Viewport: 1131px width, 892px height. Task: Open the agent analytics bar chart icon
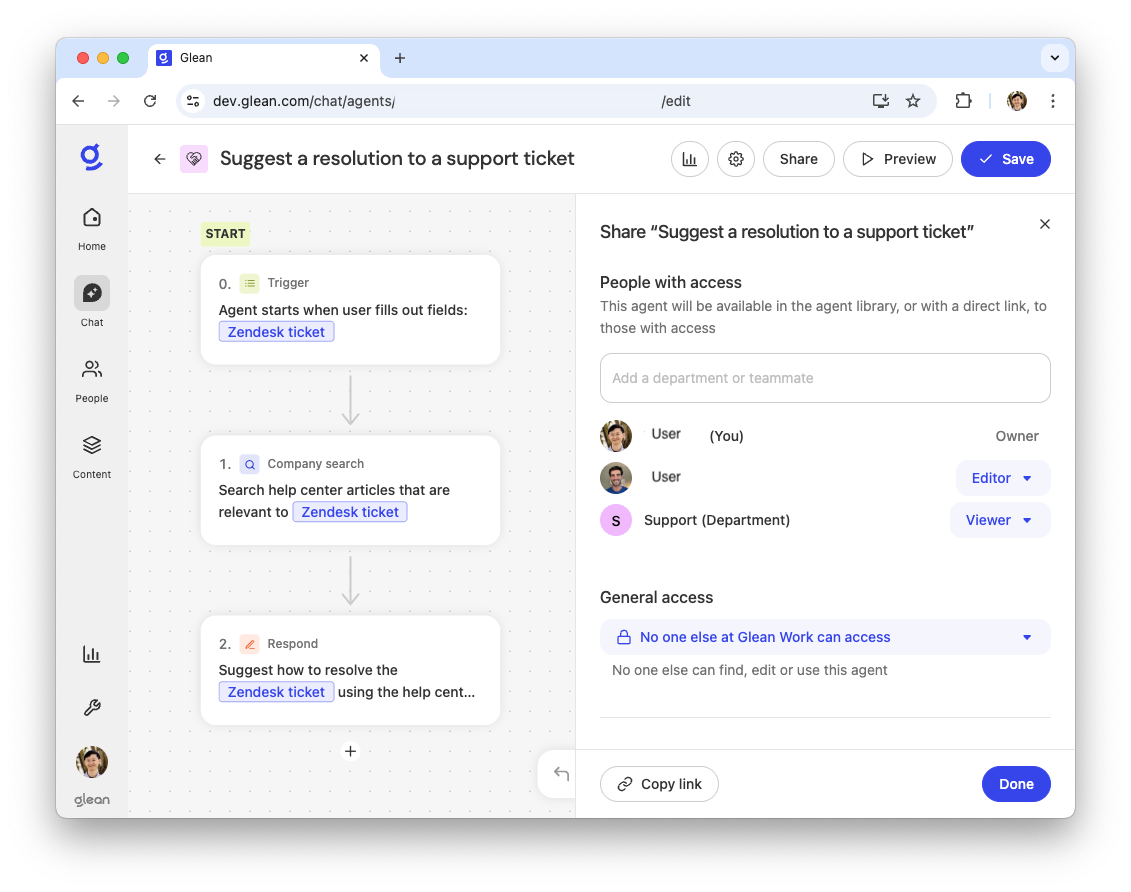pyautogui.click(x=690, y=159)
